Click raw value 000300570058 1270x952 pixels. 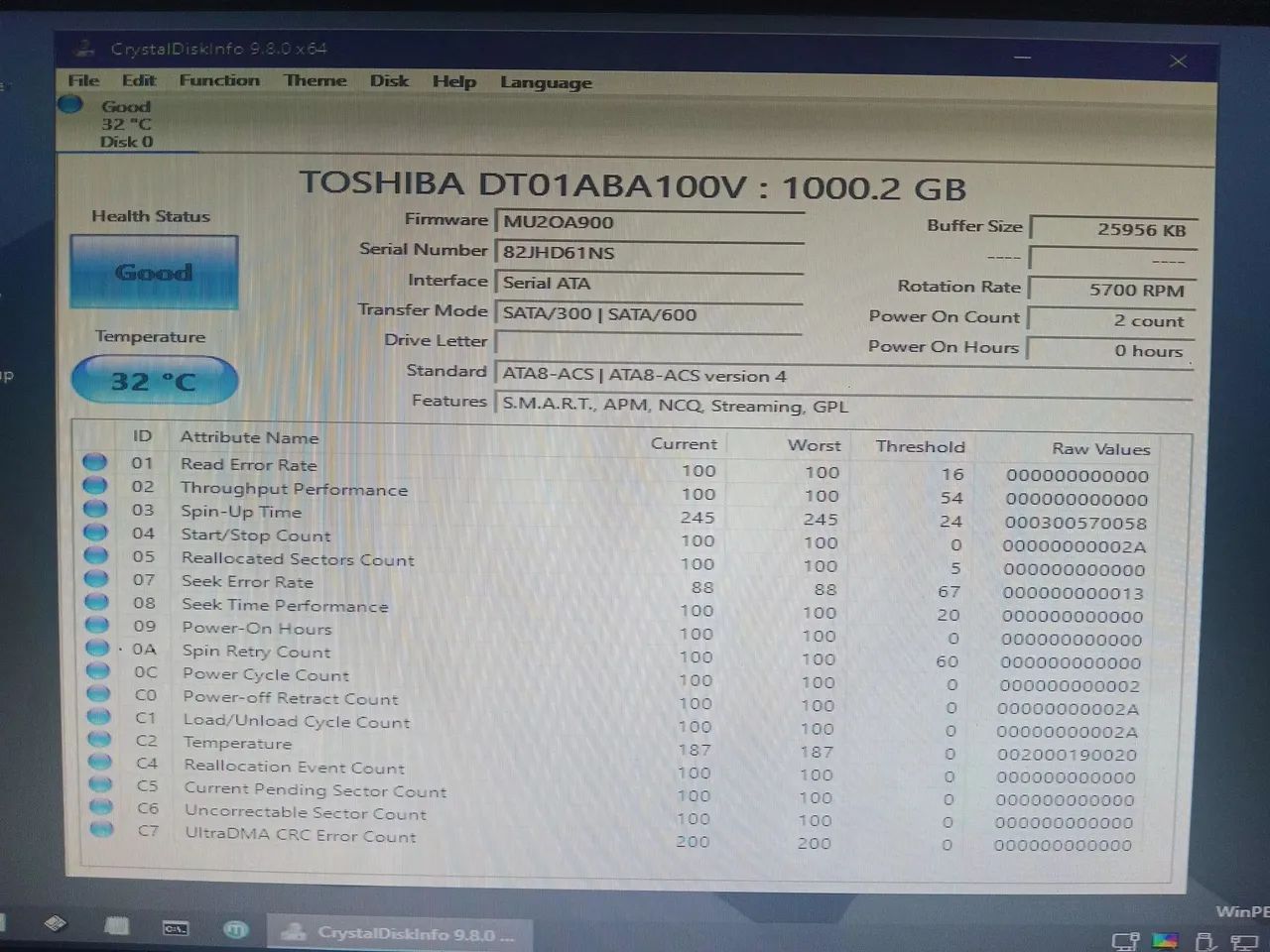click(x=1076, y=523)
